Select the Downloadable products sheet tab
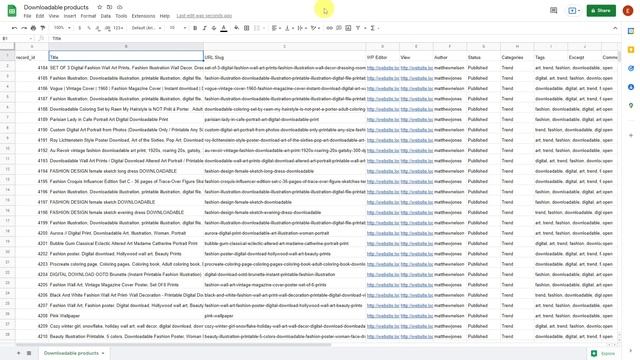The image size is (640, 360). coord(73,353)
